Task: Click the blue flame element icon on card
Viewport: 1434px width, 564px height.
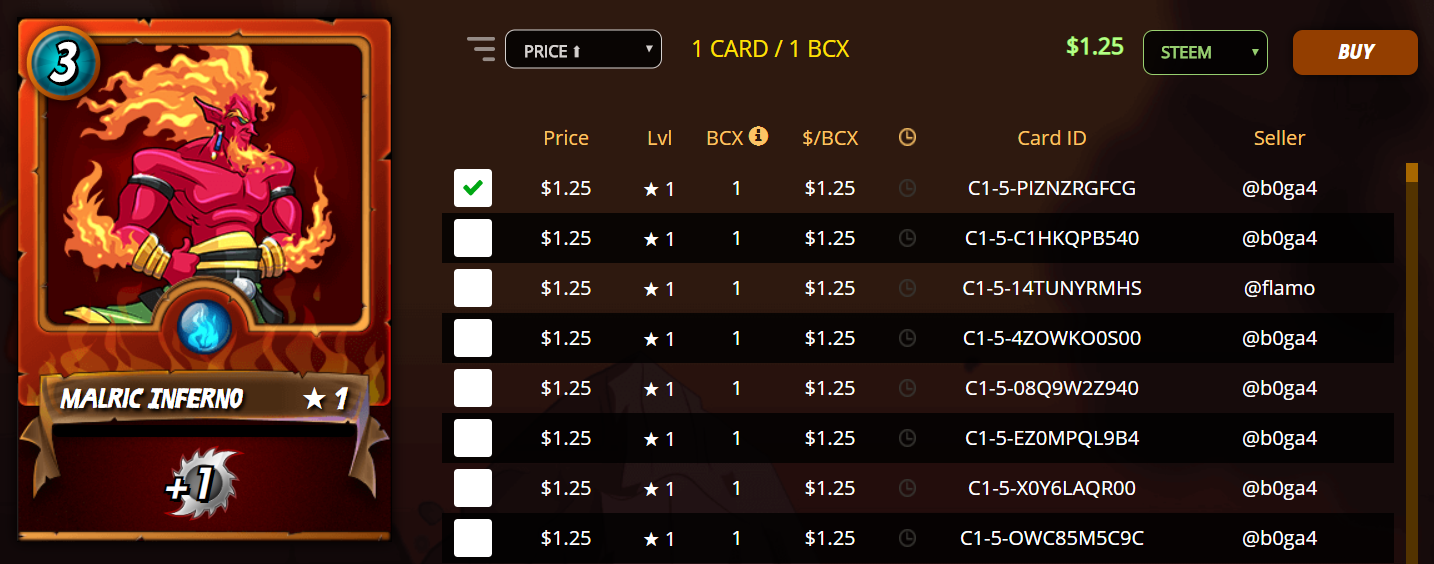Action: click(204, 327)
